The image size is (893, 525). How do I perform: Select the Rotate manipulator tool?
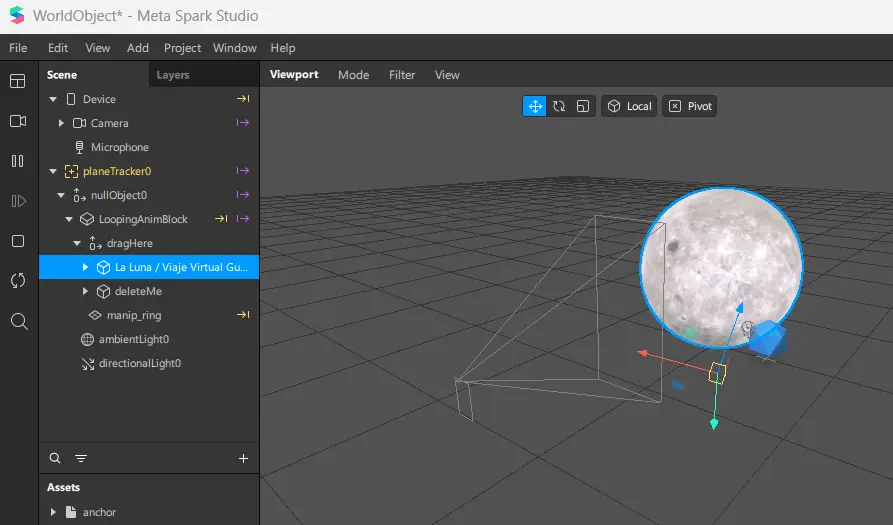tap(559, 106)
